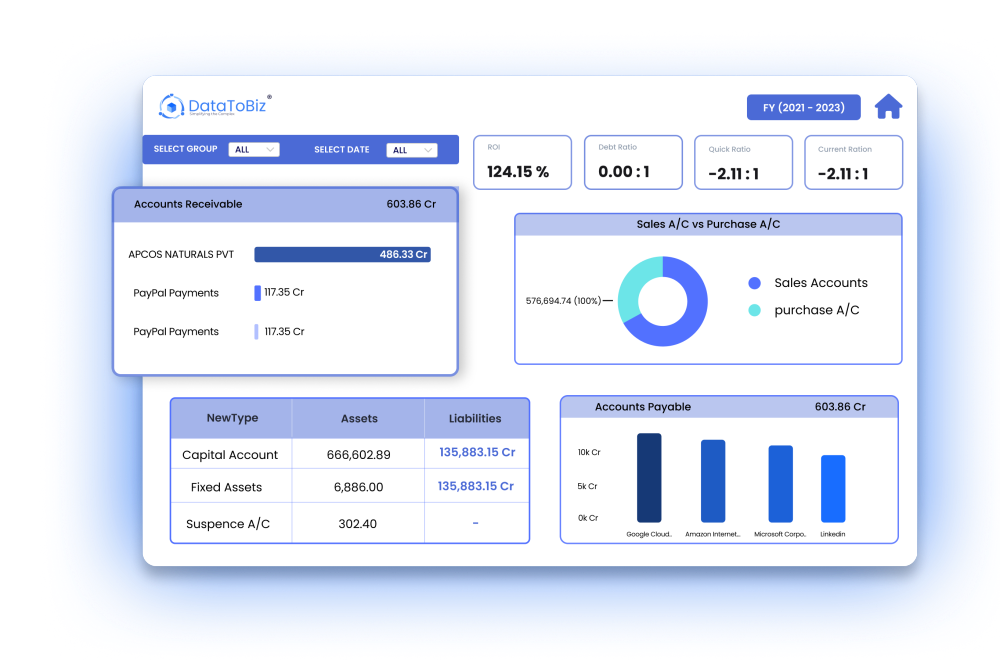This screenshot has width=1000, height=660.
Task: Click the APCOS NATURALS 486.33 Cr bar
Action: pos(342,255)
